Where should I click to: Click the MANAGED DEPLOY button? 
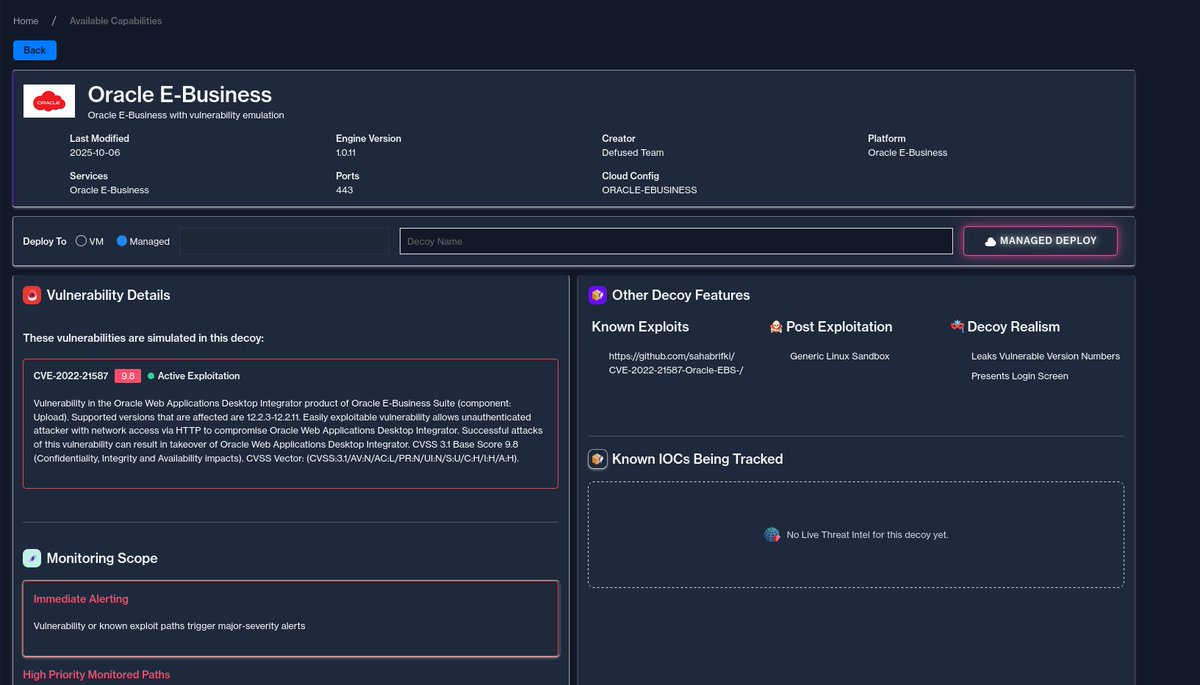(x=1040, y=241)
